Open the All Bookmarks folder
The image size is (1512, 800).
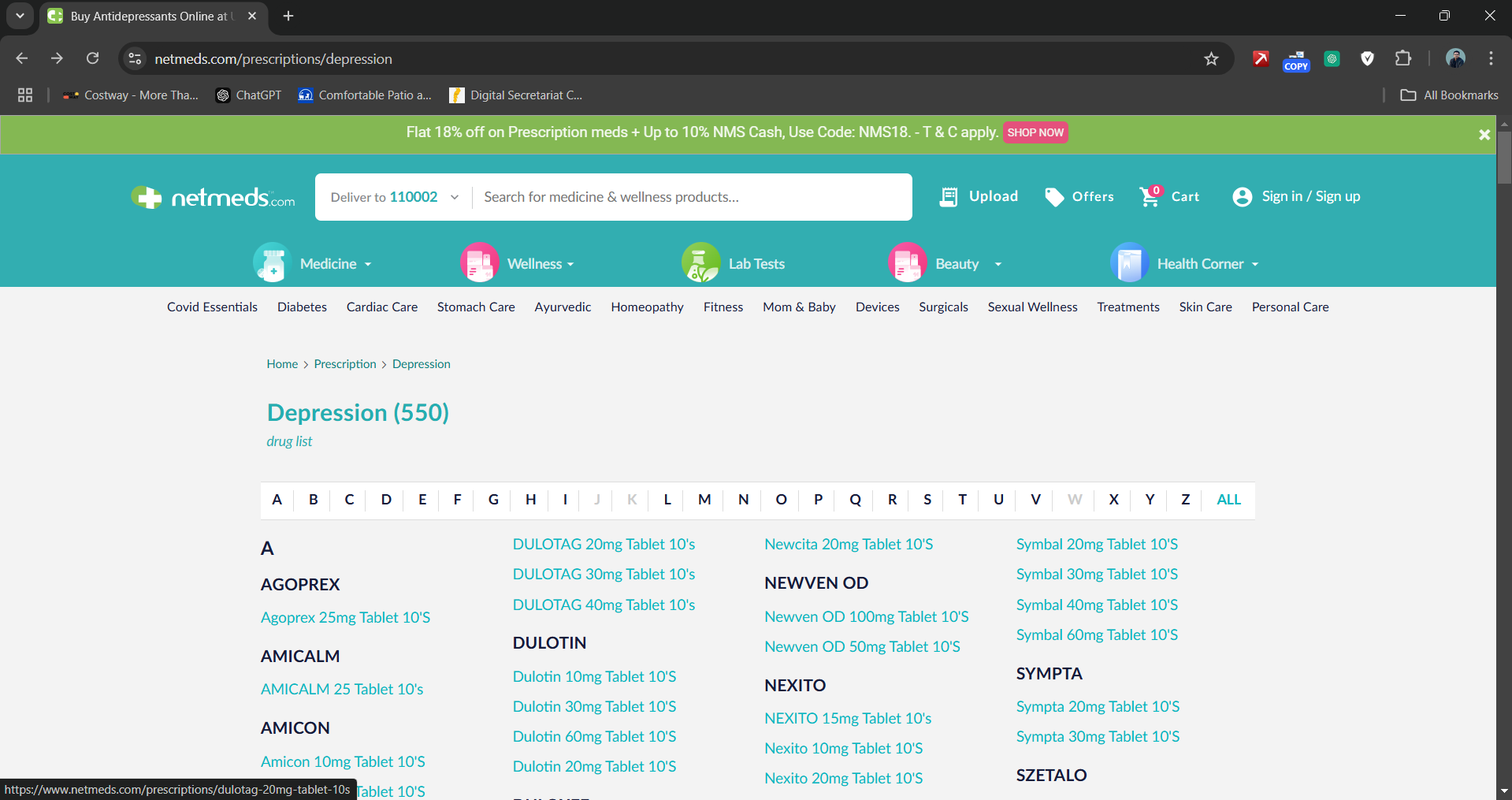click(1449, 95)
